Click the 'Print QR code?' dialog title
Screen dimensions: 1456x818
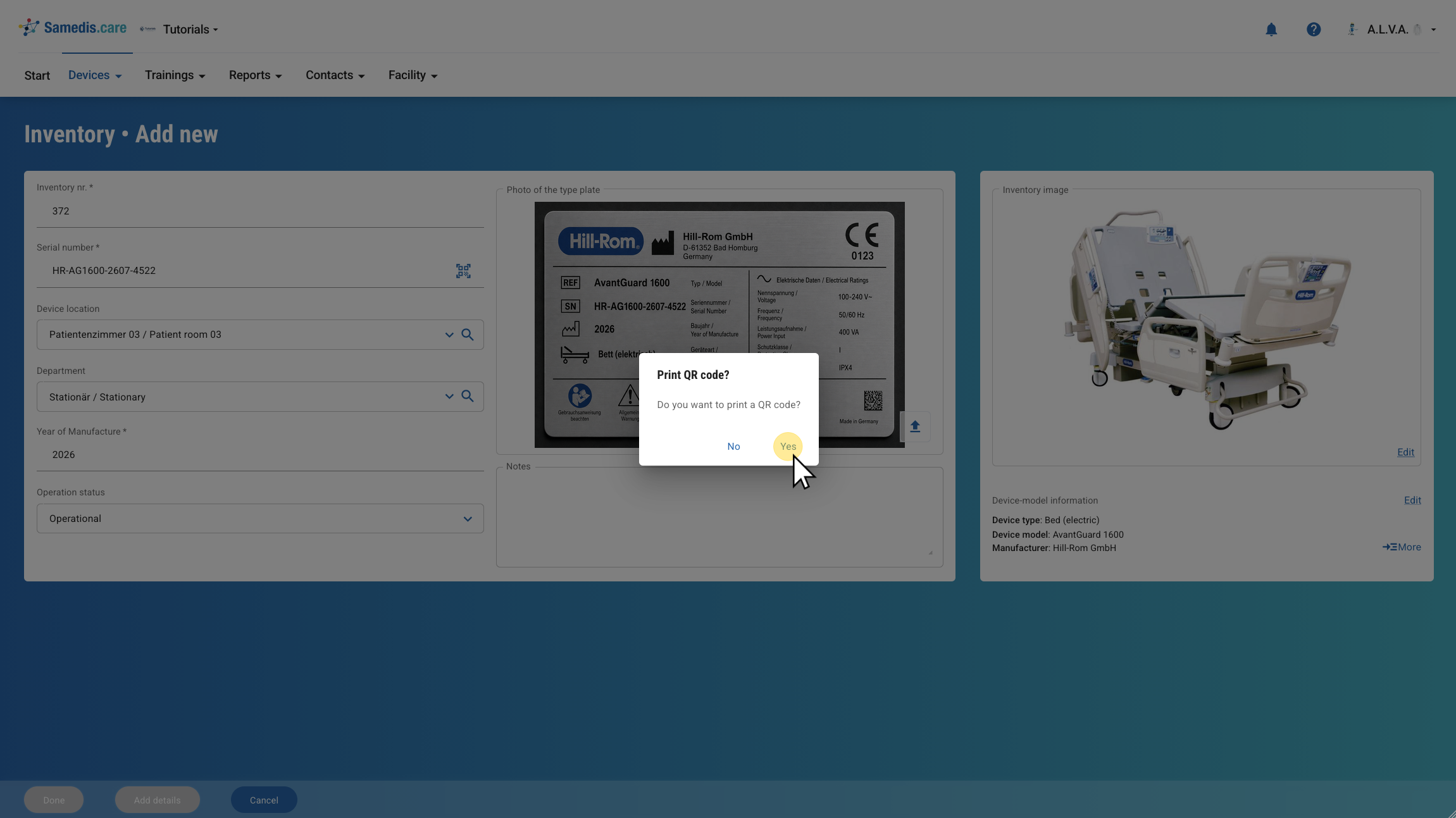tap(693, 375)
